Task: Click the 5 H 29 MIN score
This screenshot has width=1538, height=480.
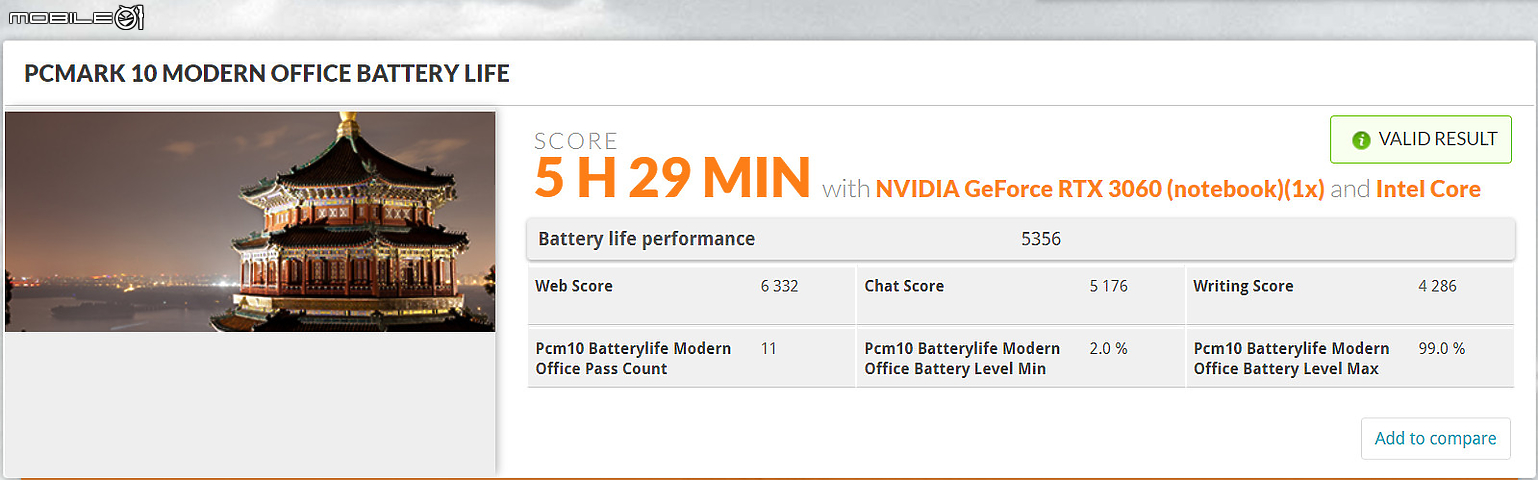Action: coord(671,177)
